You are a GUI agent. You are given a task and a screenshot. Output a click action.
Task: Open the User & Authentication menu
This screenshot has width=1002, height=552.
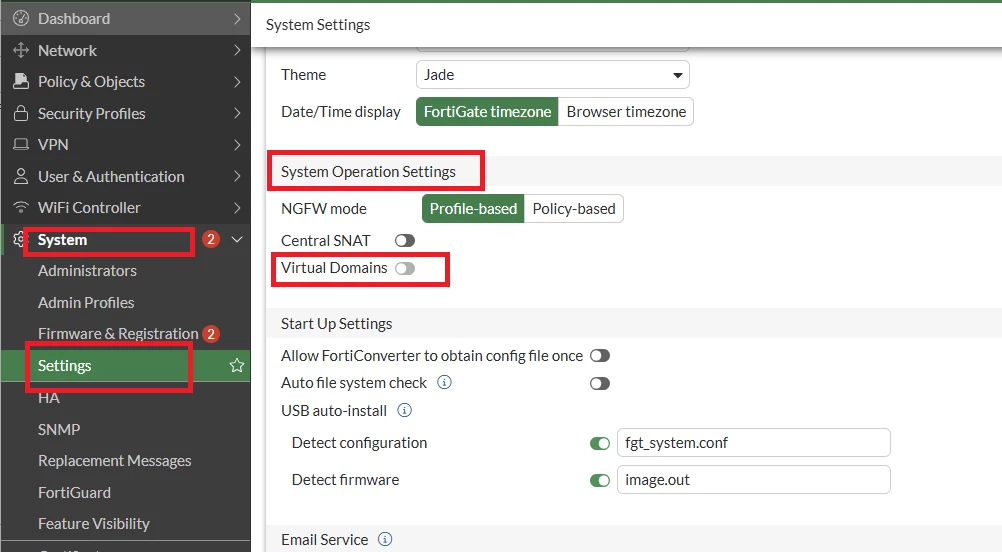click(x=125, y=176)
